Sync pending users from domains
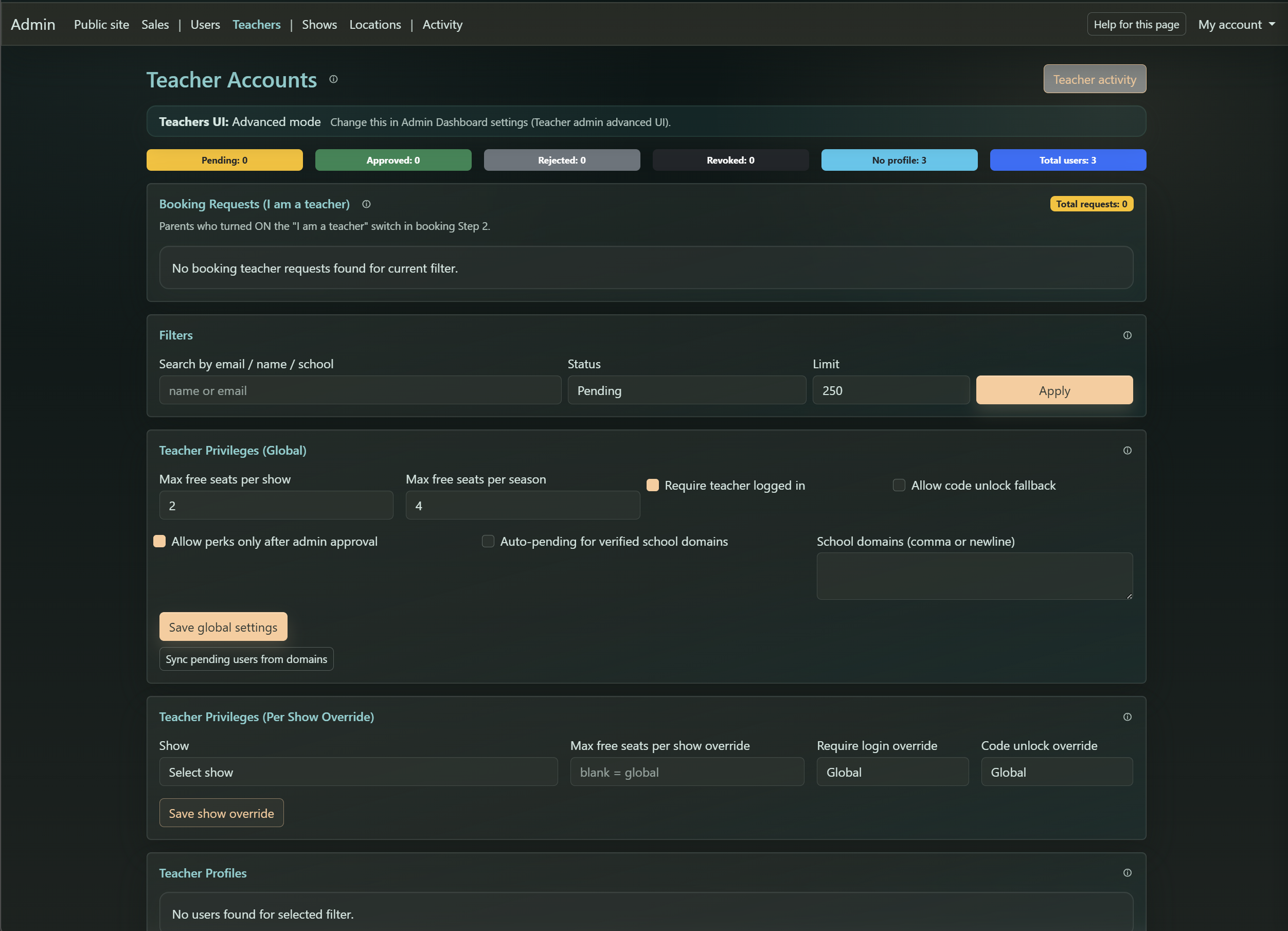Screen dimensions: 1288x931 (246, 659)
